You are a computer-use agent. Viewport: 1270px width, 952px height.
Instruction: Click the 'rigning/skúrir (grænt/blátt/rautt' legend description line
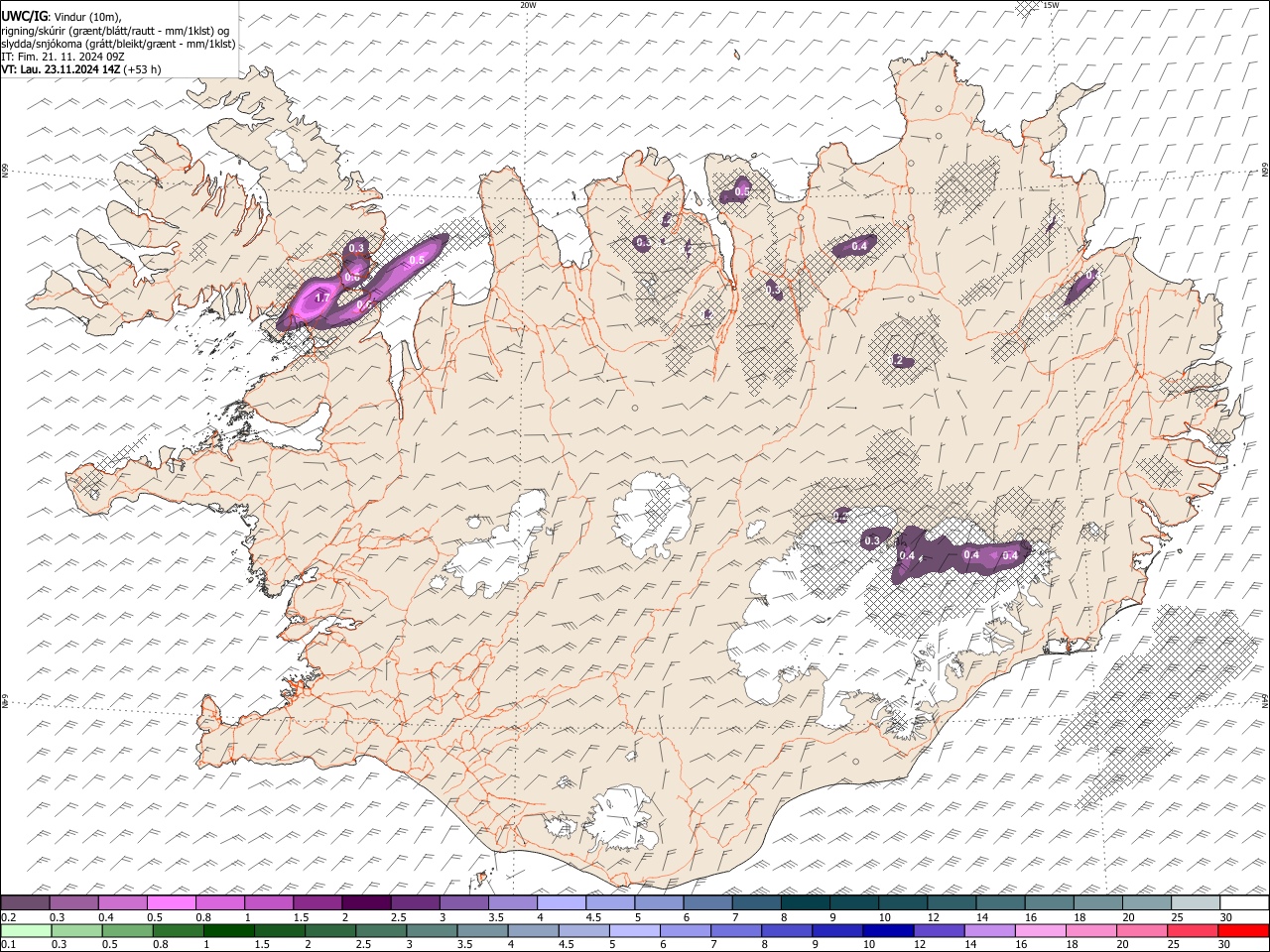116,31
